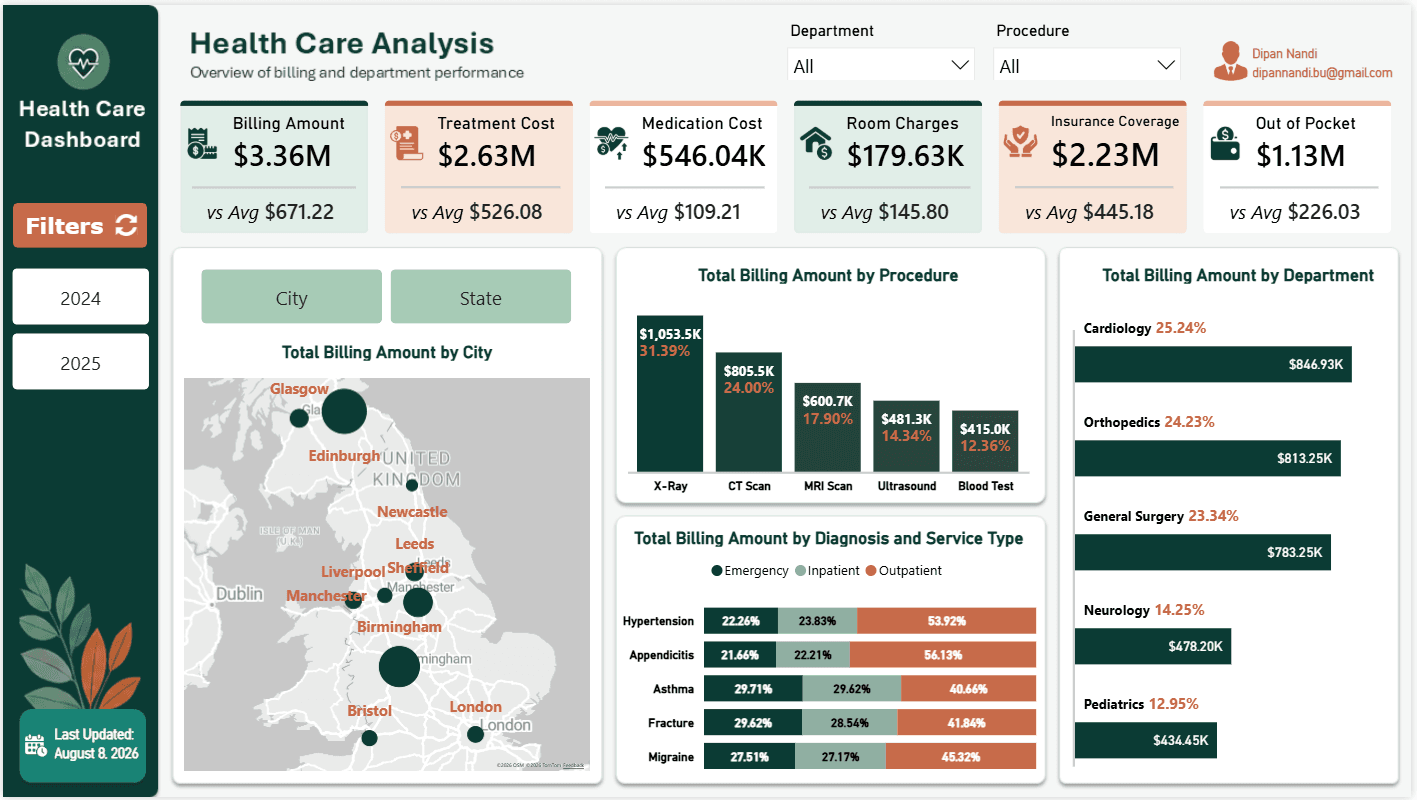Click the General Surgery $783.25K bar
Image resolution: width=1417 pixels, height=800 pixels.
1203,552
